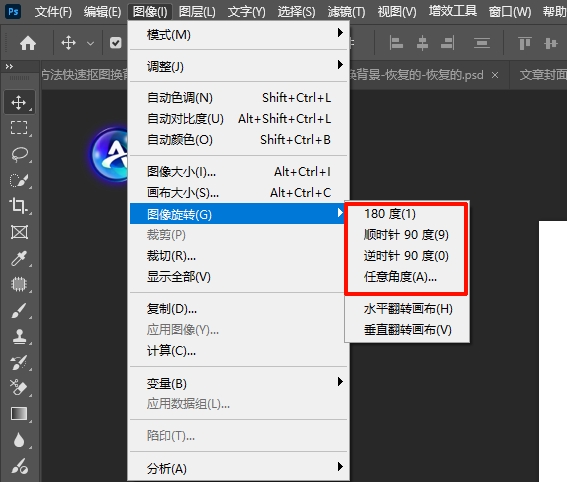Choose 自动色调(N) from Image menu
567x482 pixels.
tap(238, 98)
